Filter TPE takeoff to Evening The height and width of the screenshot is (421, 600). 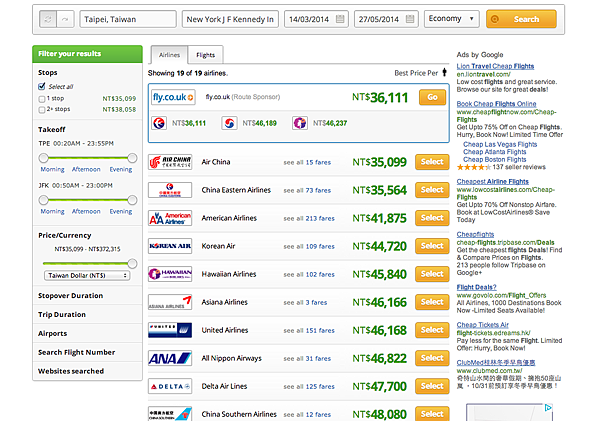point(121,169)
